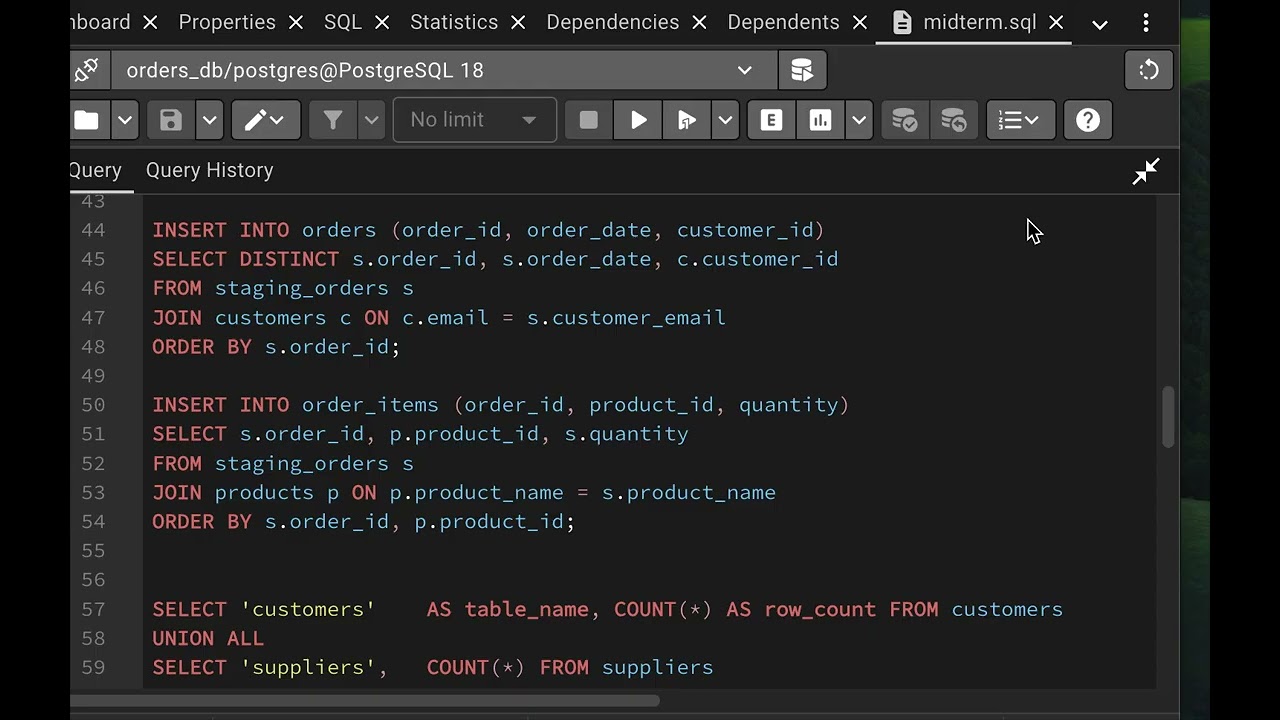Click line number 56 in gutter
The height and width of the screenshot is (720, 1280).
coord(93,580)
